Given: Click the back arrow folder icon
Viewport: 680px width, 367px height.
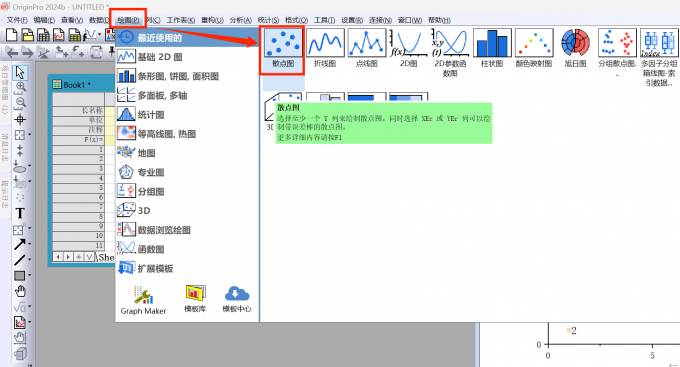Looking at the screenshot, I should 12,53.
